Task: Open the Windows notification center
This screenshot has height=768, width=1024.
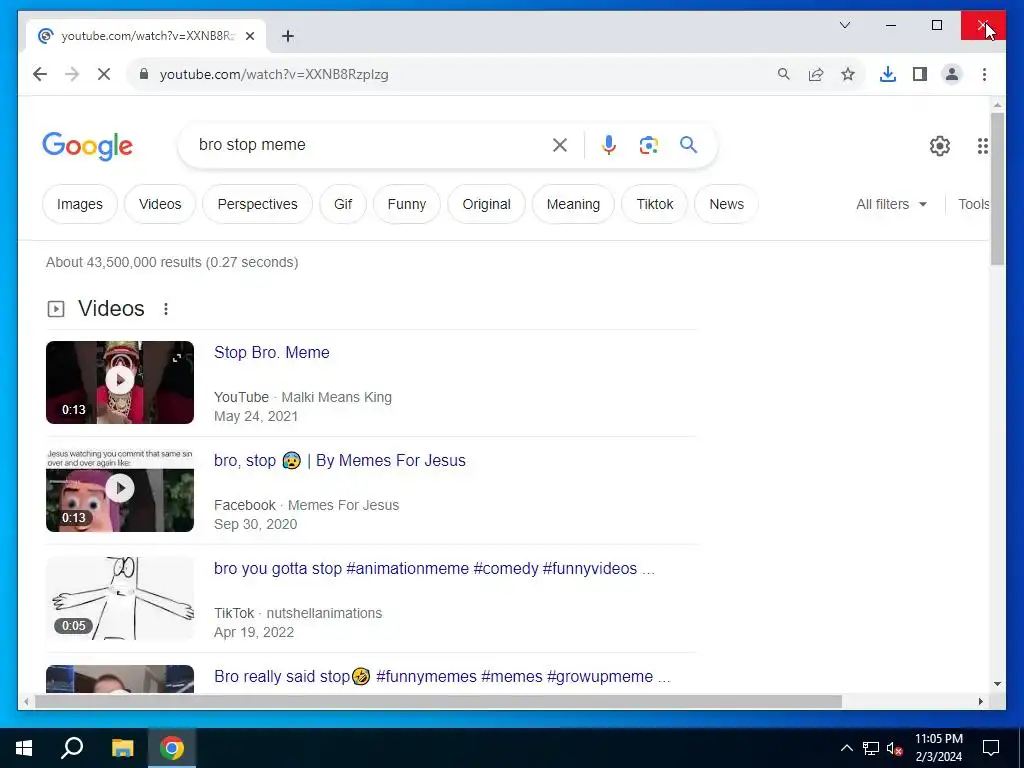Action: [x=991, y=748]
